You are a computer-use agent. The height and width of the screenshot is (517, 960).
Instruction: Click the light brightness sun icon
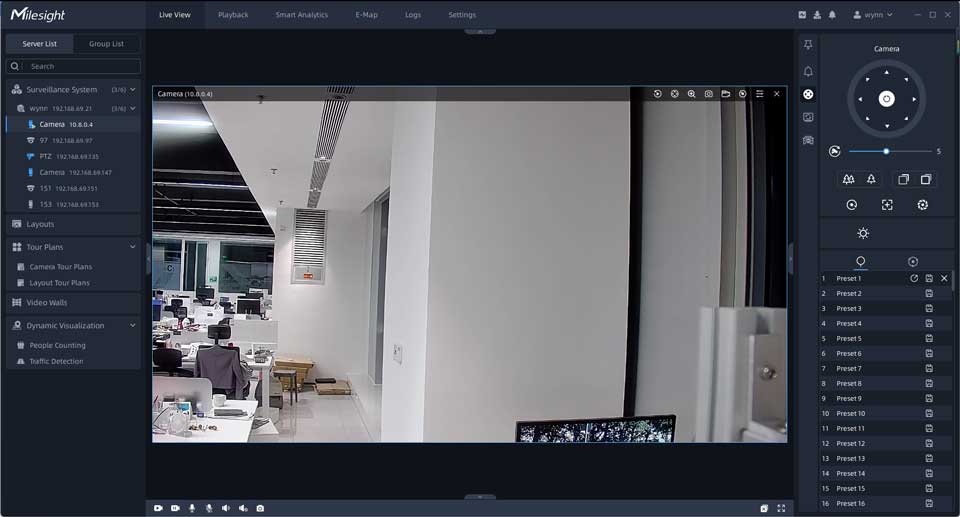point(863,233)
